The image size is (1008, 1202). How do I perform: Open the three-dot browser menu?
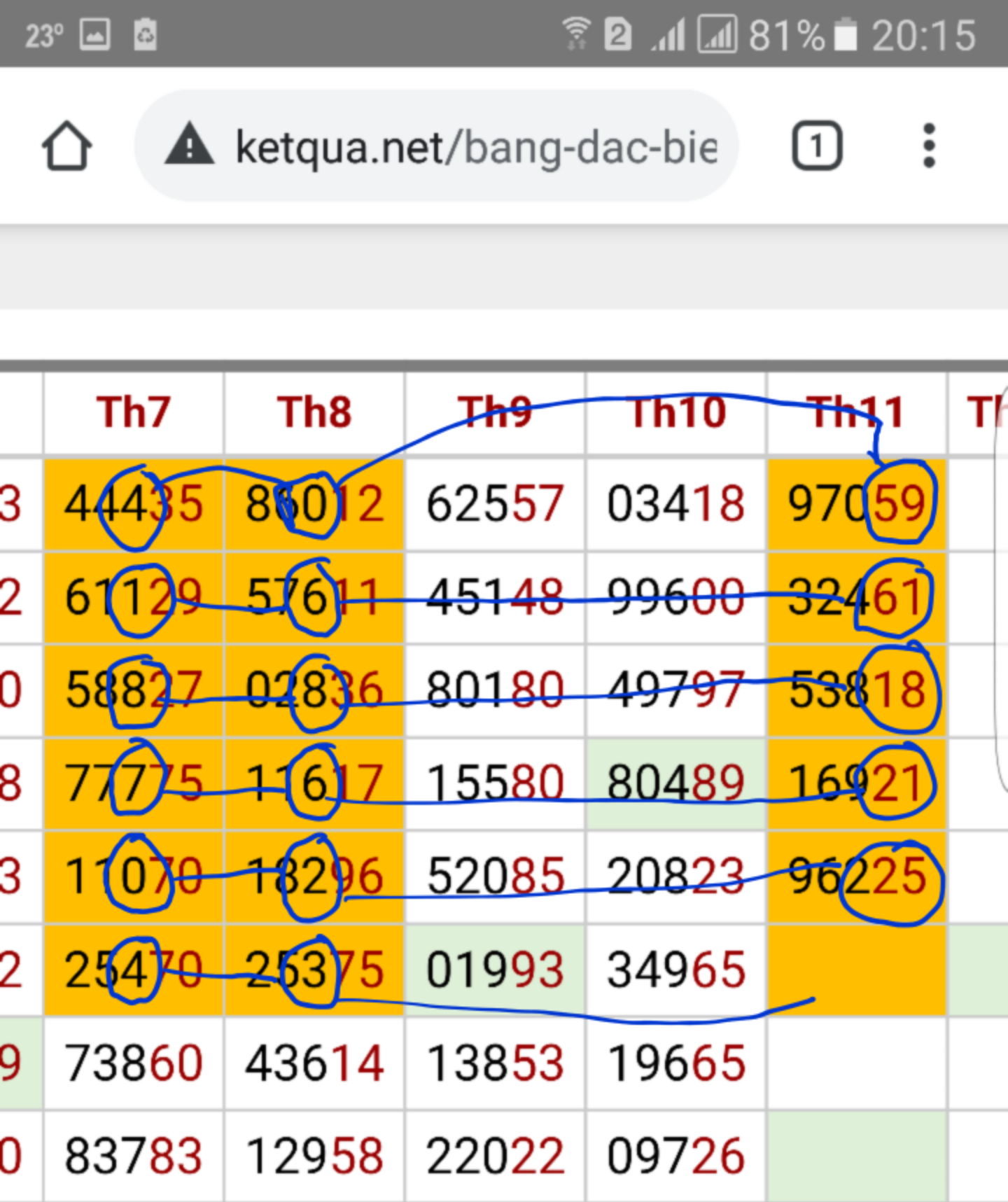(x=928, y=146)
